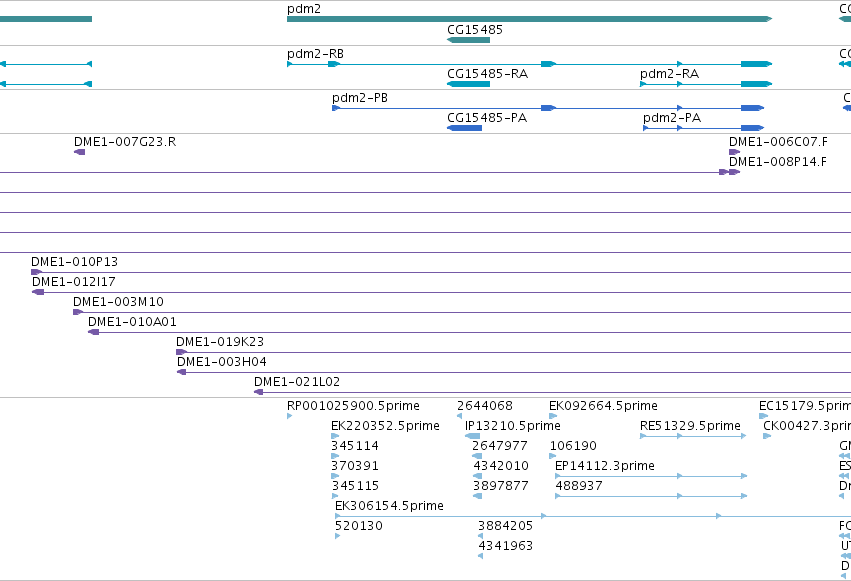Select the EC15179.5prime EST arrow
This screenshot has width=851, height=581.
(x=763, y=416)
